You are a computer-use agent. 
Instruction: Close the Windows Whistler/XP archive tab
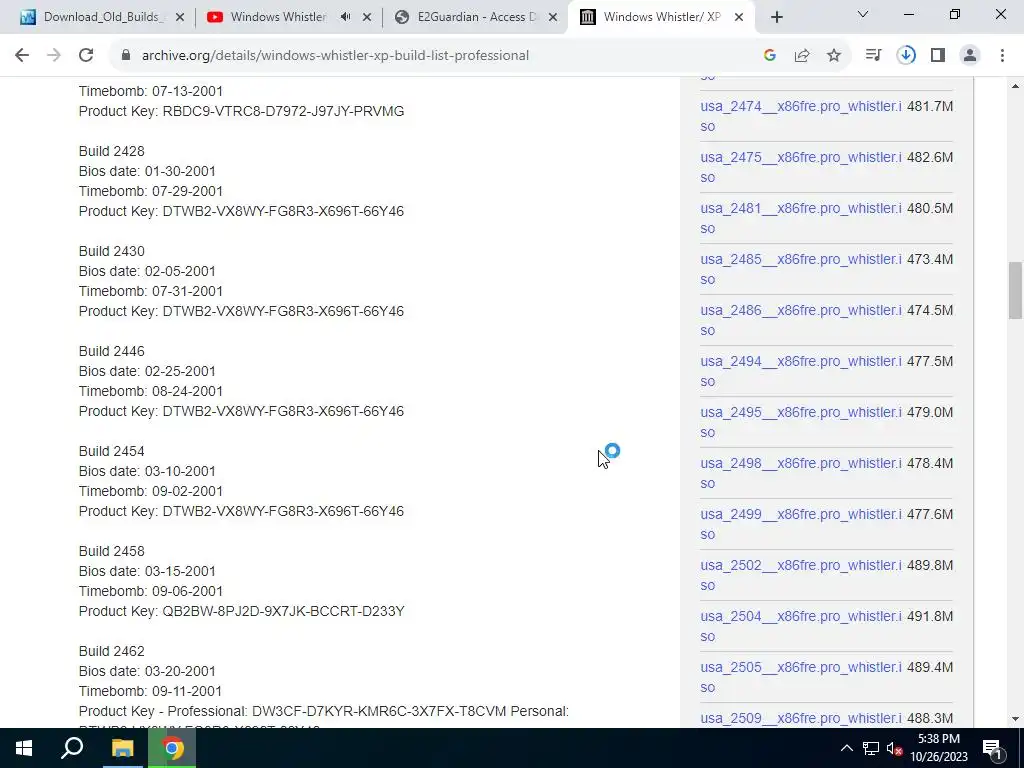coord(739,17)
